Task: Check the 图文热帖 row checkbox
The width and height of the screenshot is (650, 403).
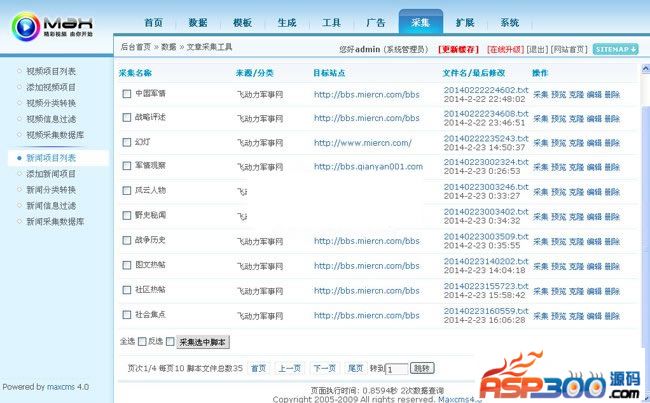Action: pos(127,265)
